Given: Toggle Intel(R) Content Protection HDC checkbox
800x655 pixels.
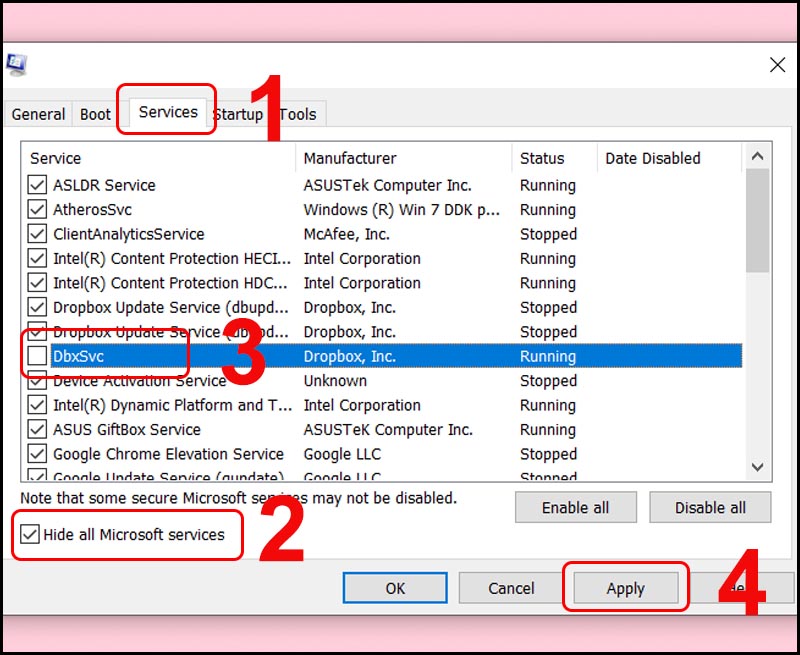Looking at the screenshot, I should (37, 283).
